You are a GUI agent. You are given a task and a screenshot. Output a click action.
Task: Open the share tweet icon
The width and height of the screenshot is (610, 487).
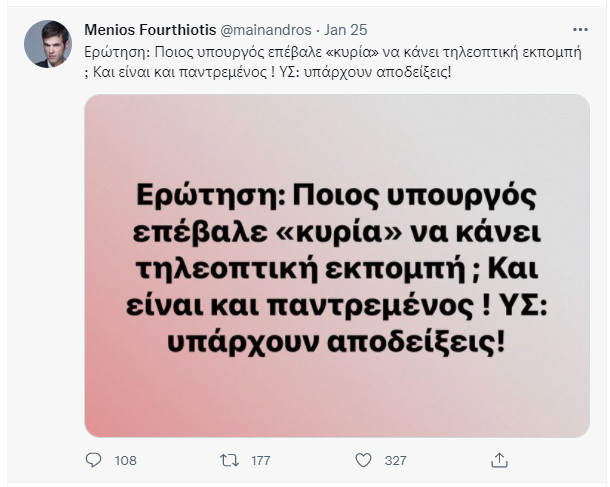[497, 460]
